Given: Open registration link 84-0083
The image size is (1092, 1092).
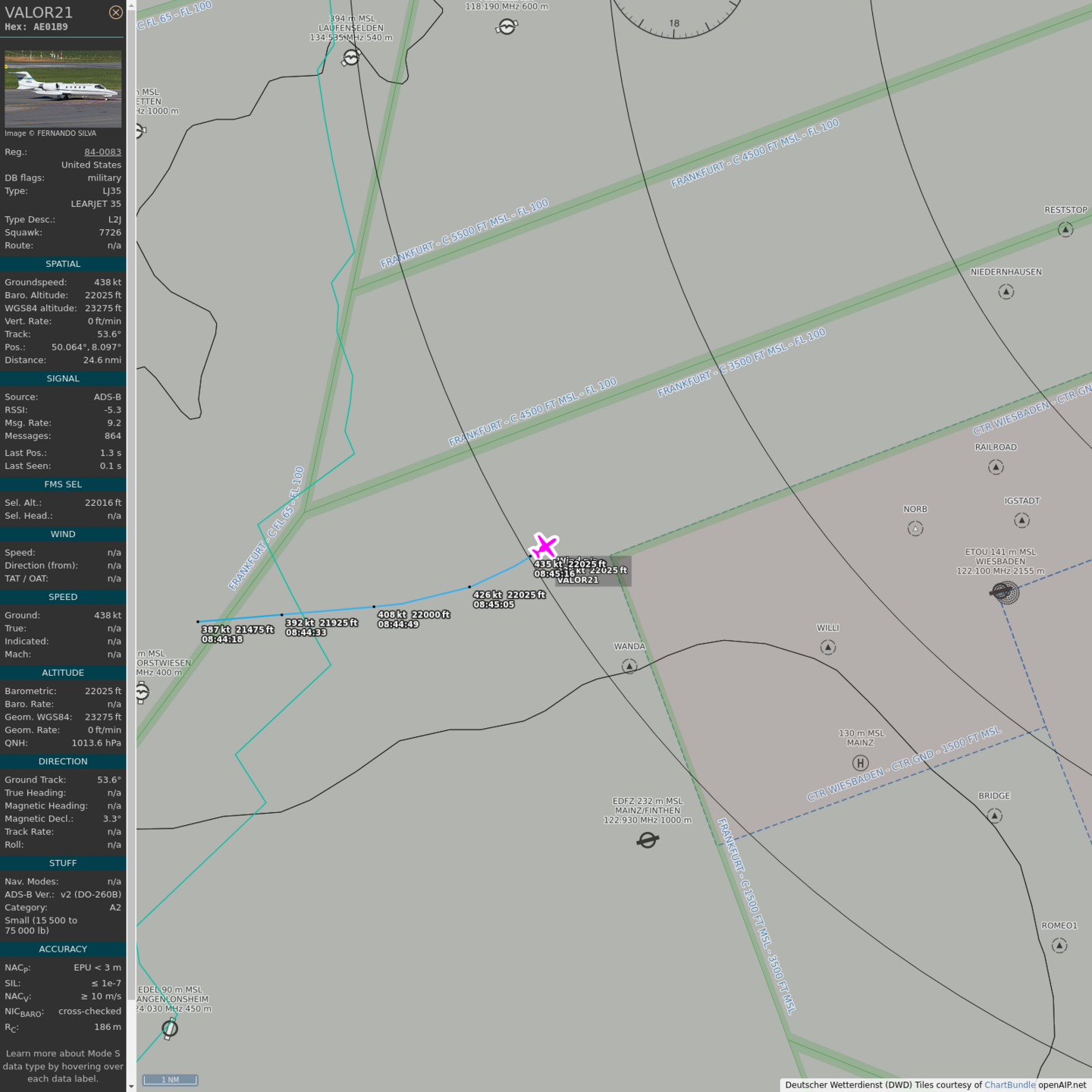Looking at the screenshot, I should click(x=102, y=152).
